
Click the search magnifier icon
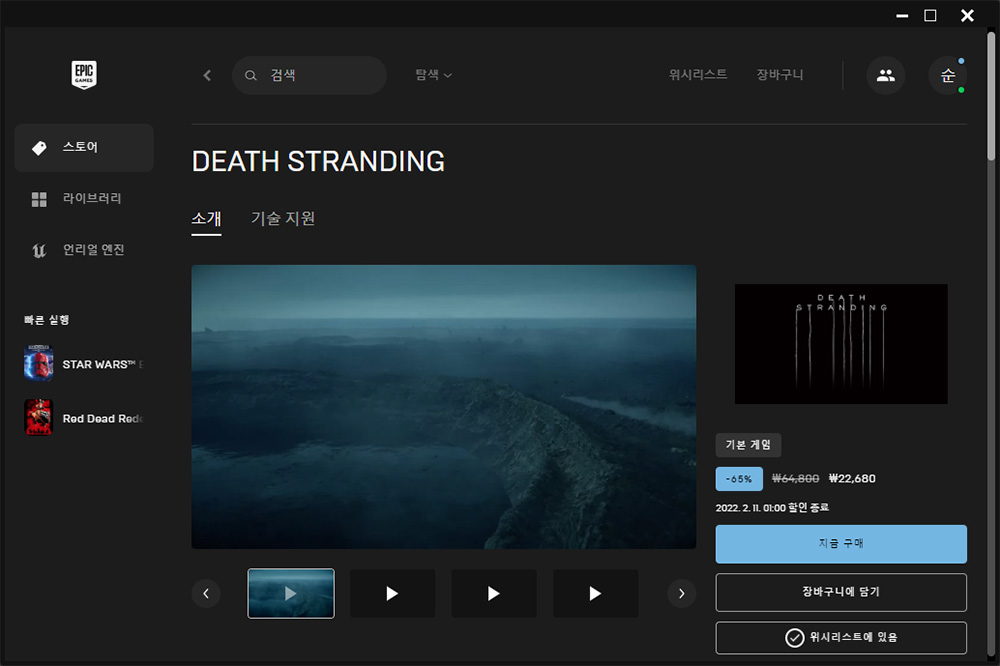[251, 75]
